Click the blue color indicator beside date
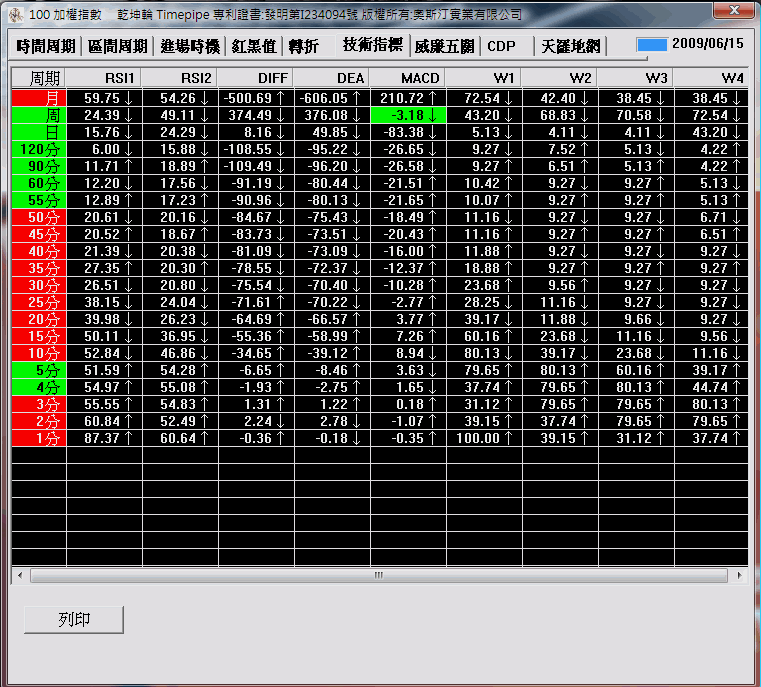This screenshot has width=761, height=687. 652,45
